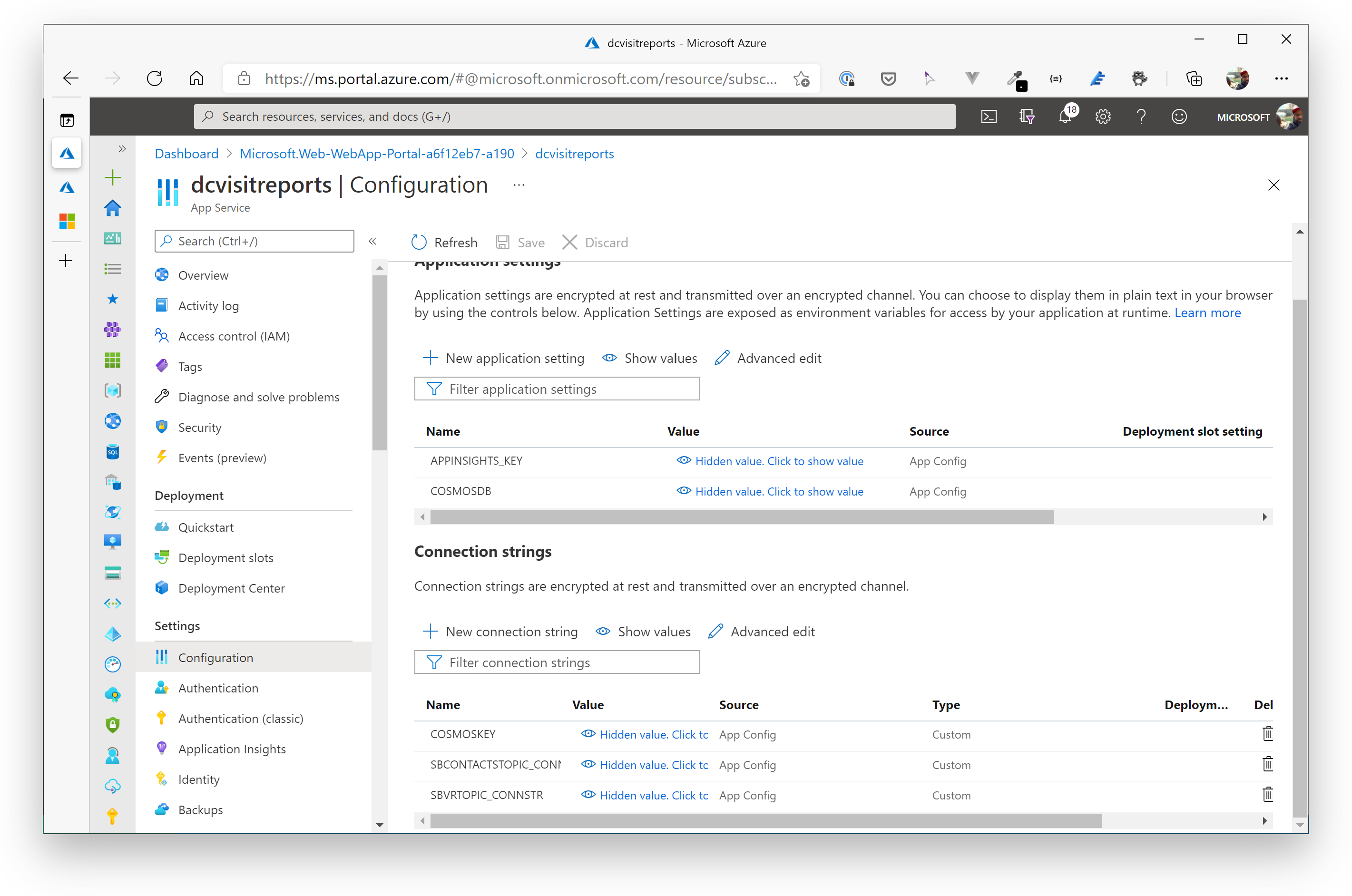Collapse the Configuration menu panel
The height and width of the screenshot is (896, 1352).
[372, 241]
